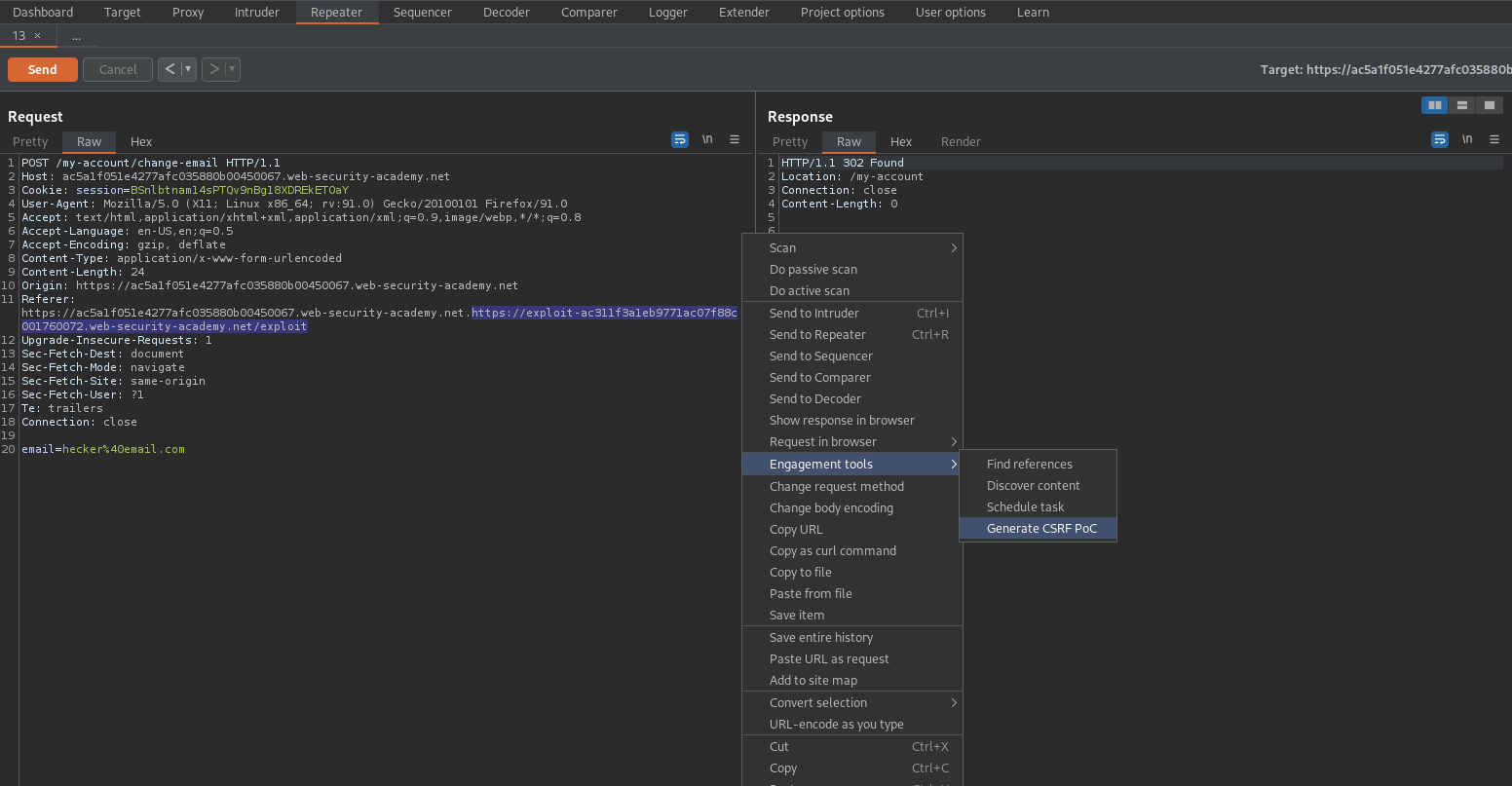Select Copy to file
Screen dimensions: 1512x786
(x=851, y=573)
